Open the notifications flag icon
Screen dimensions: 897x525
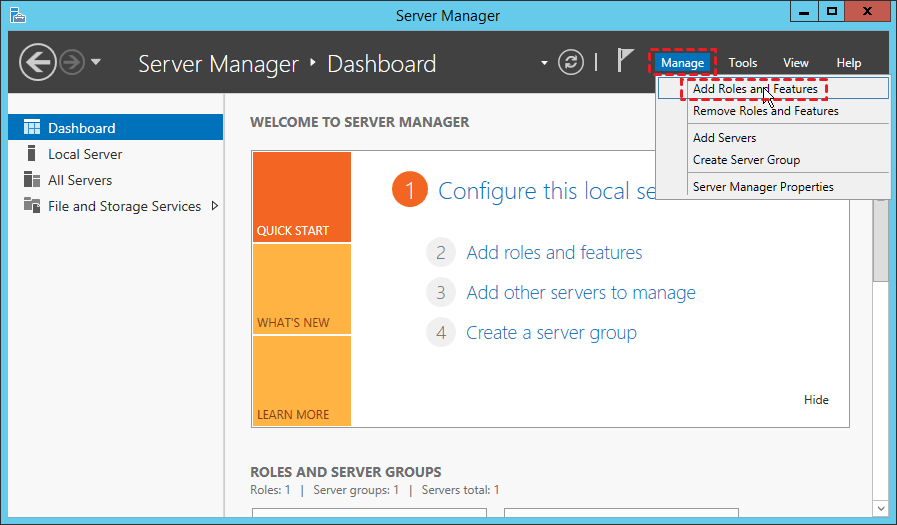coord(625,61)
